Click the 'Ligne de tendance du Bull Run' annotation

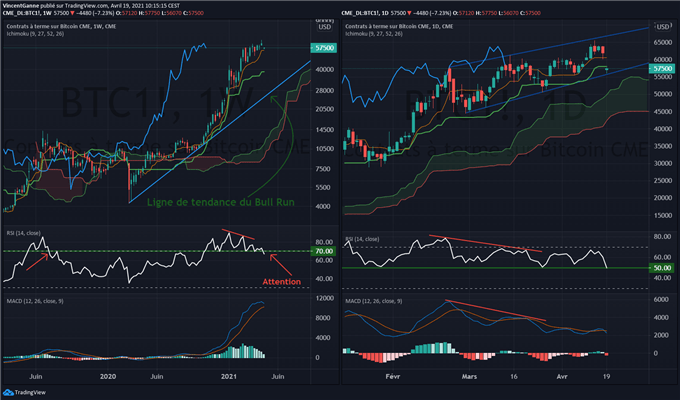click(221, 202)
